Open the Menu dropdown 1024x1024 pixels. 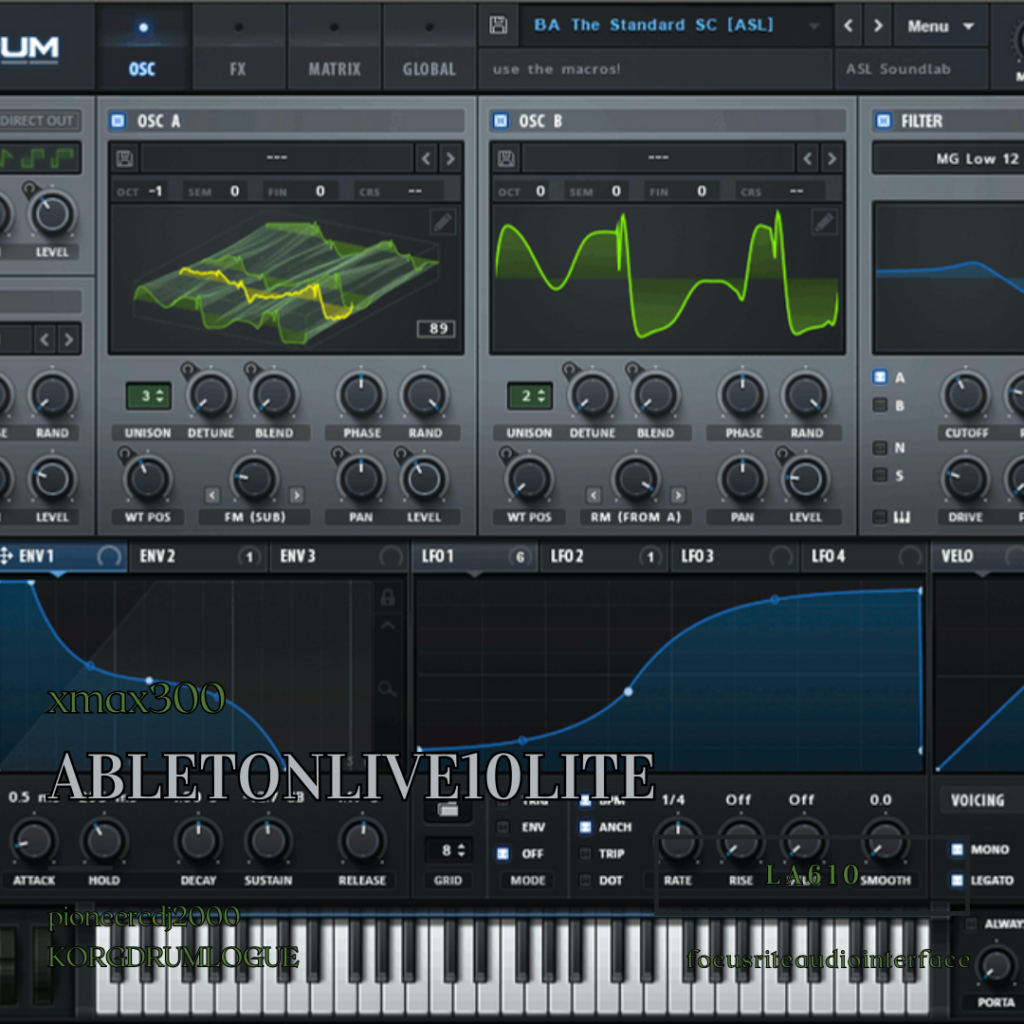940,26
